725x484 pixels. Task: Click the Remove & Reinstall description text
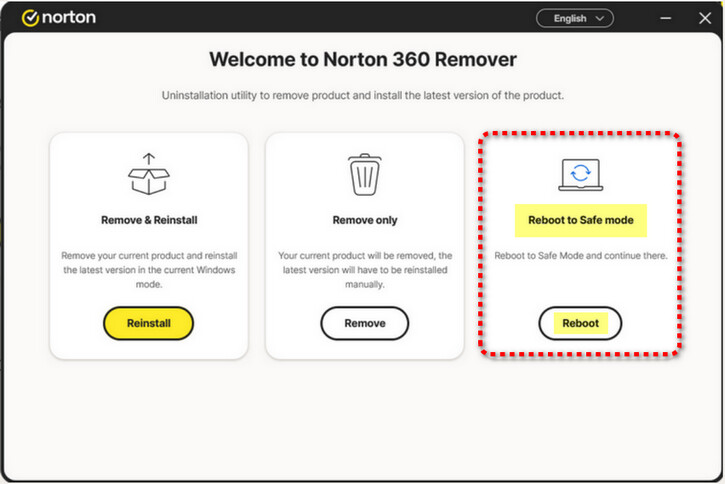(x=148, y=270)
